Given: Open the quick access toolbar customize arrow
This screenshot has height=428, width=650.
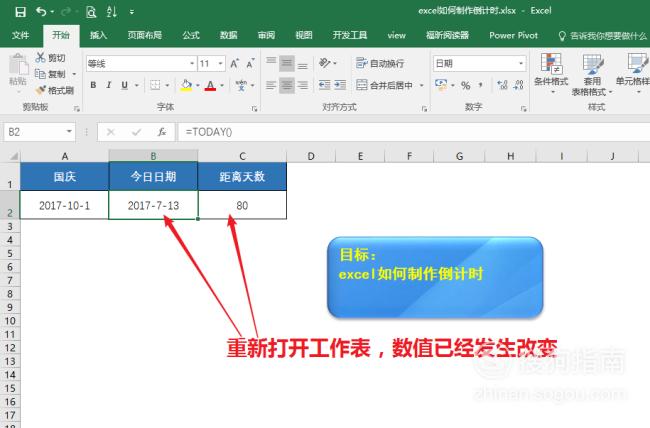Looking at the screenshot, I should [x=131, y=12].
